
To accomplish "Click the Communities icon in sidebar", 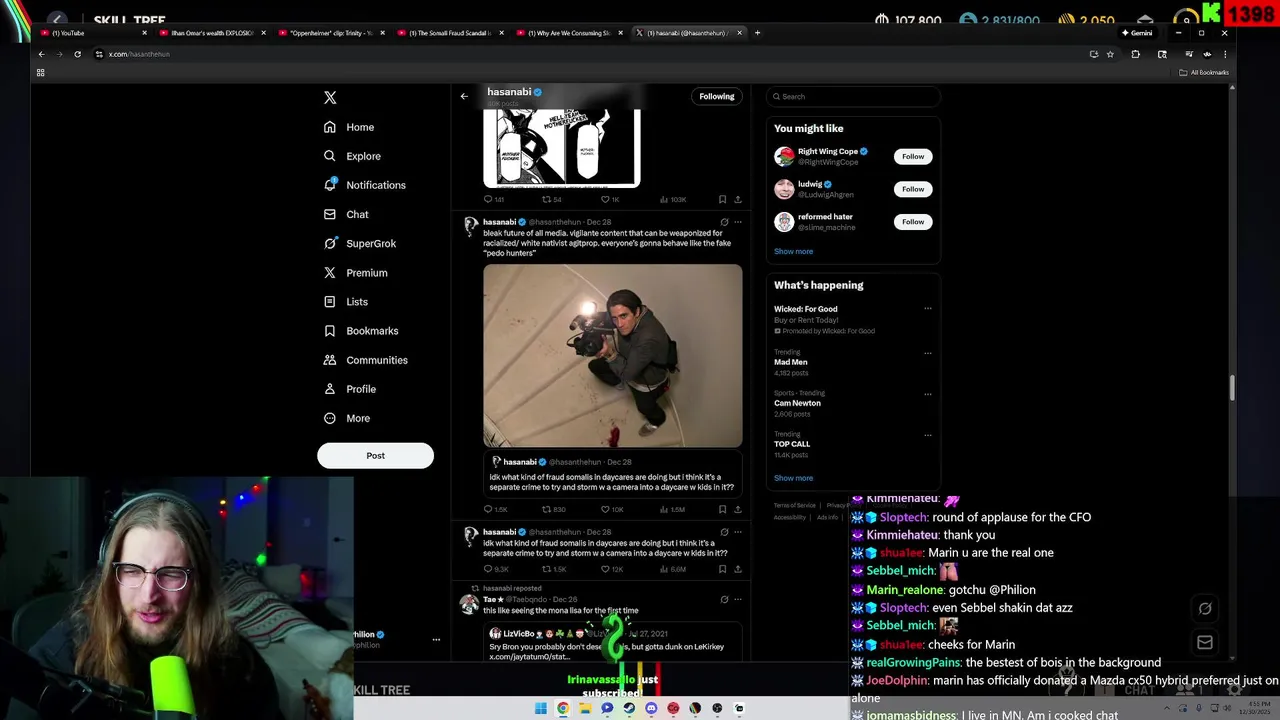I will (x=330, y=359).
